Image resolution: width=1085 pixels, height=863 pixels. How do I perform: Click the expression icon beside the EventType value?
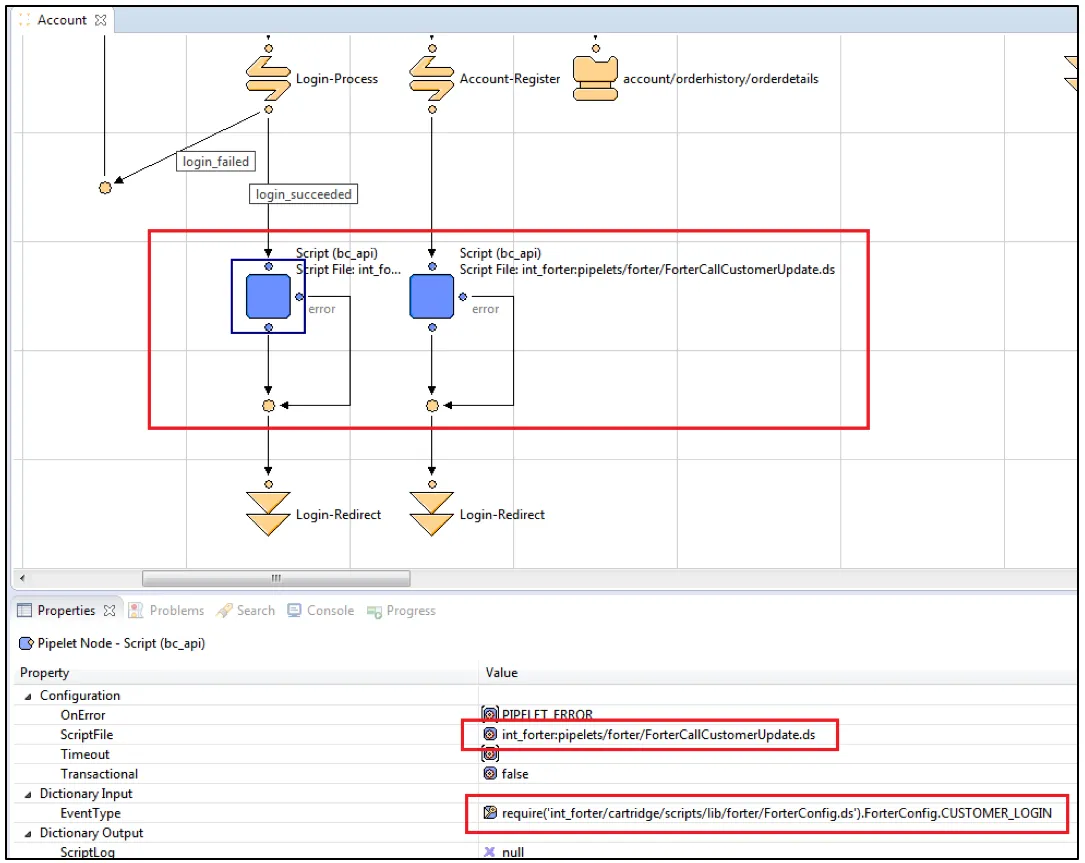click(x=490, y=812)
